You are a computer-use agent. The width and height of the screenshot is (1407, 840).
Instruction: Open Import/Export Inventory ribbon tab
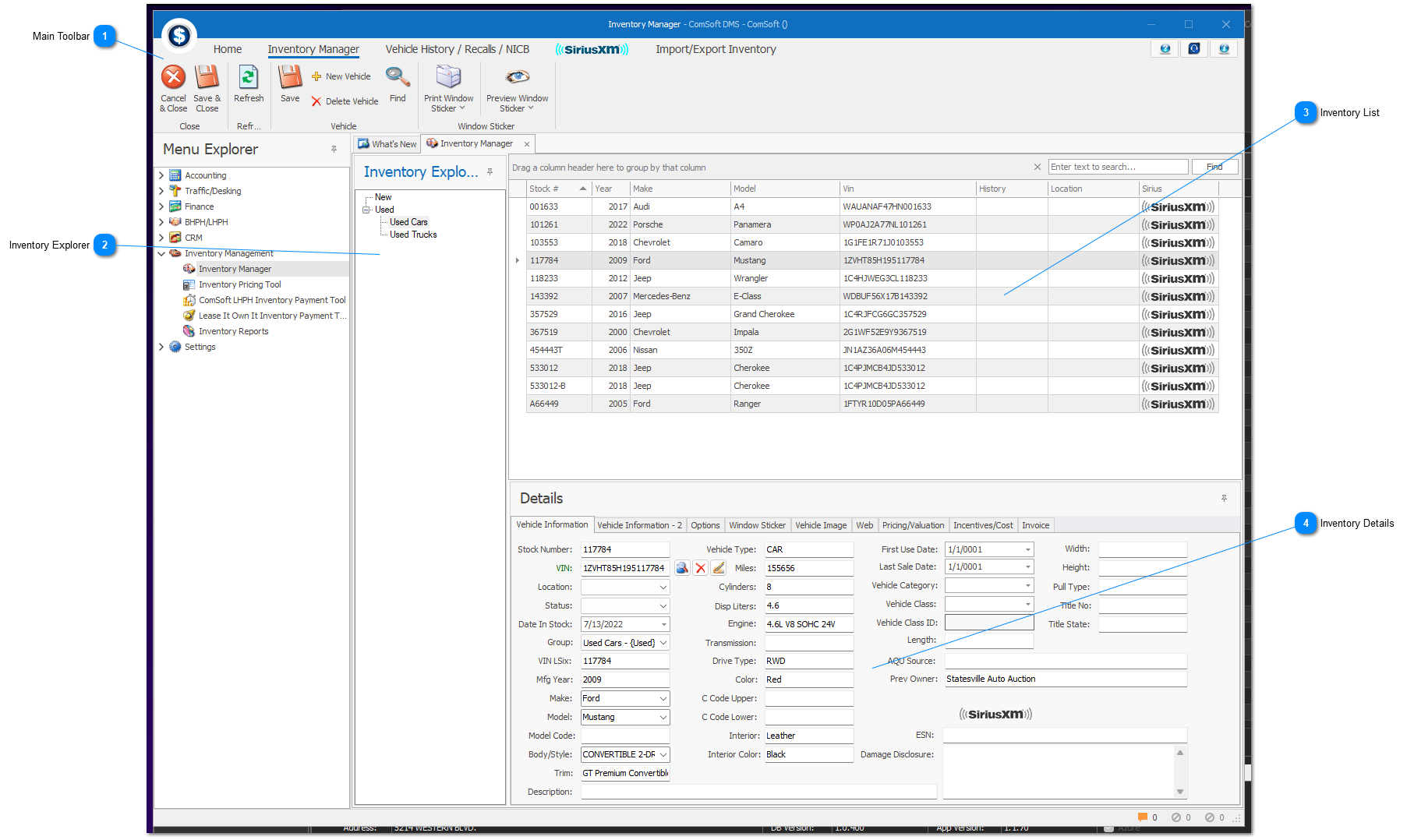click(x=716, y=49)
